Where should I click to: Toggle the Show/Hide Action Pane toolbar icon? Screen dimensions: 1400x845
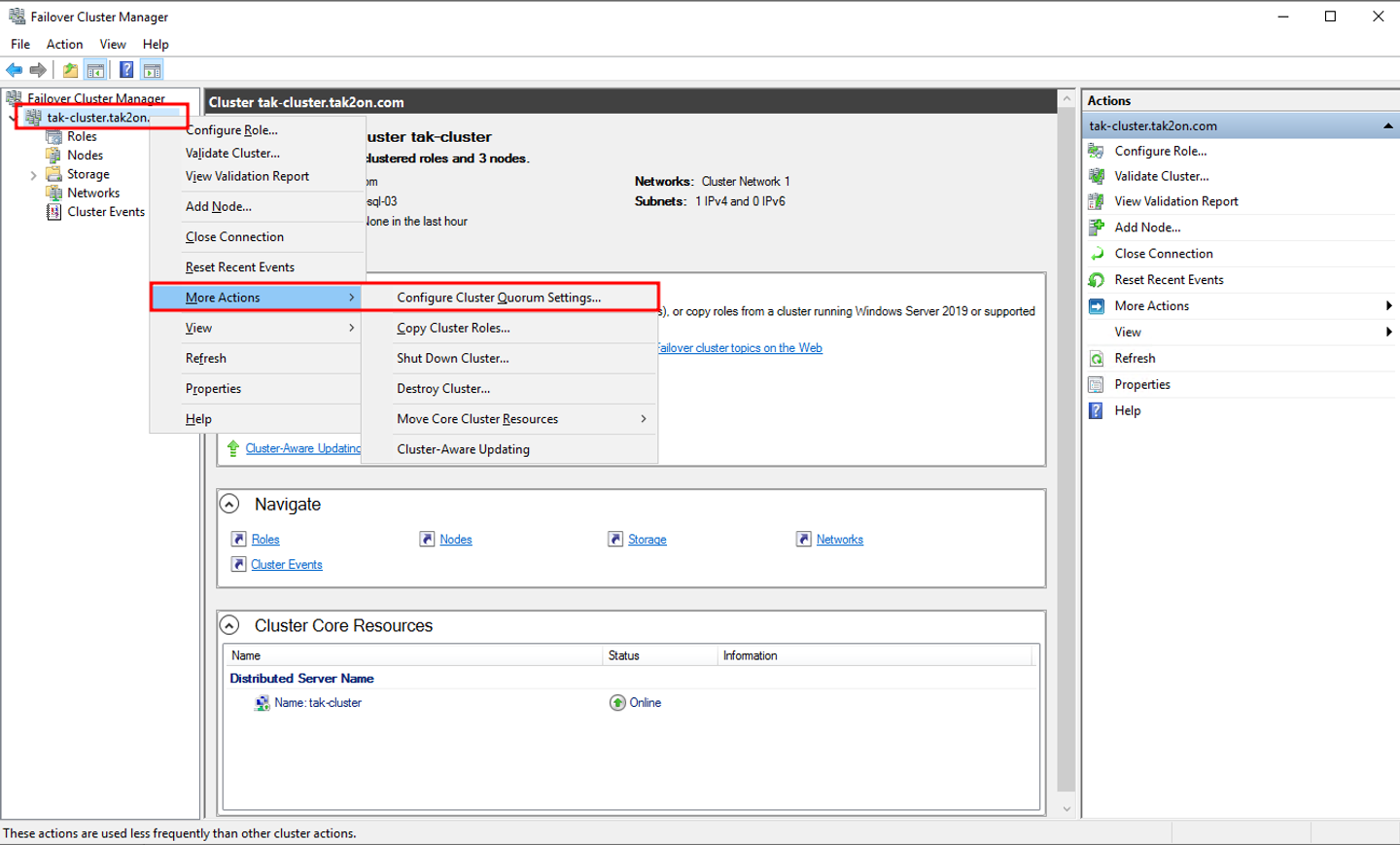click(x=152, y=70)
